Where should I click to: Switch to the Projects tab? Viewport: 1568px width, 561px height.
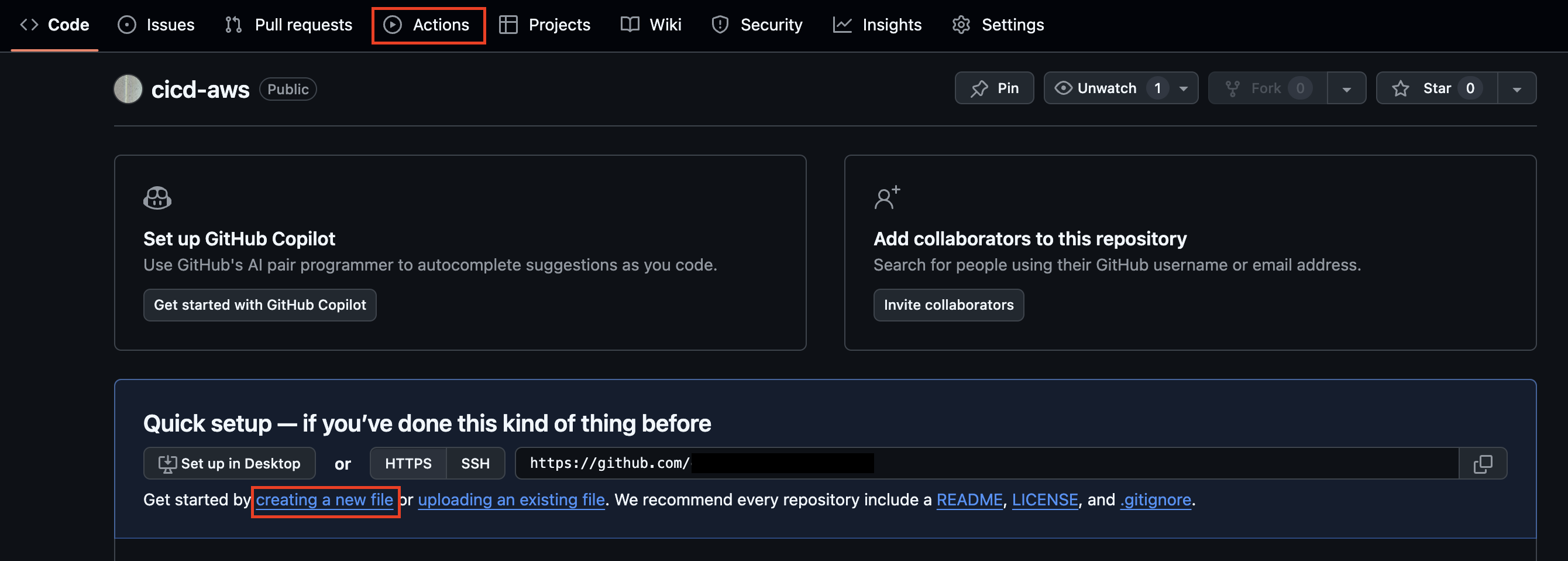(545, 25)
